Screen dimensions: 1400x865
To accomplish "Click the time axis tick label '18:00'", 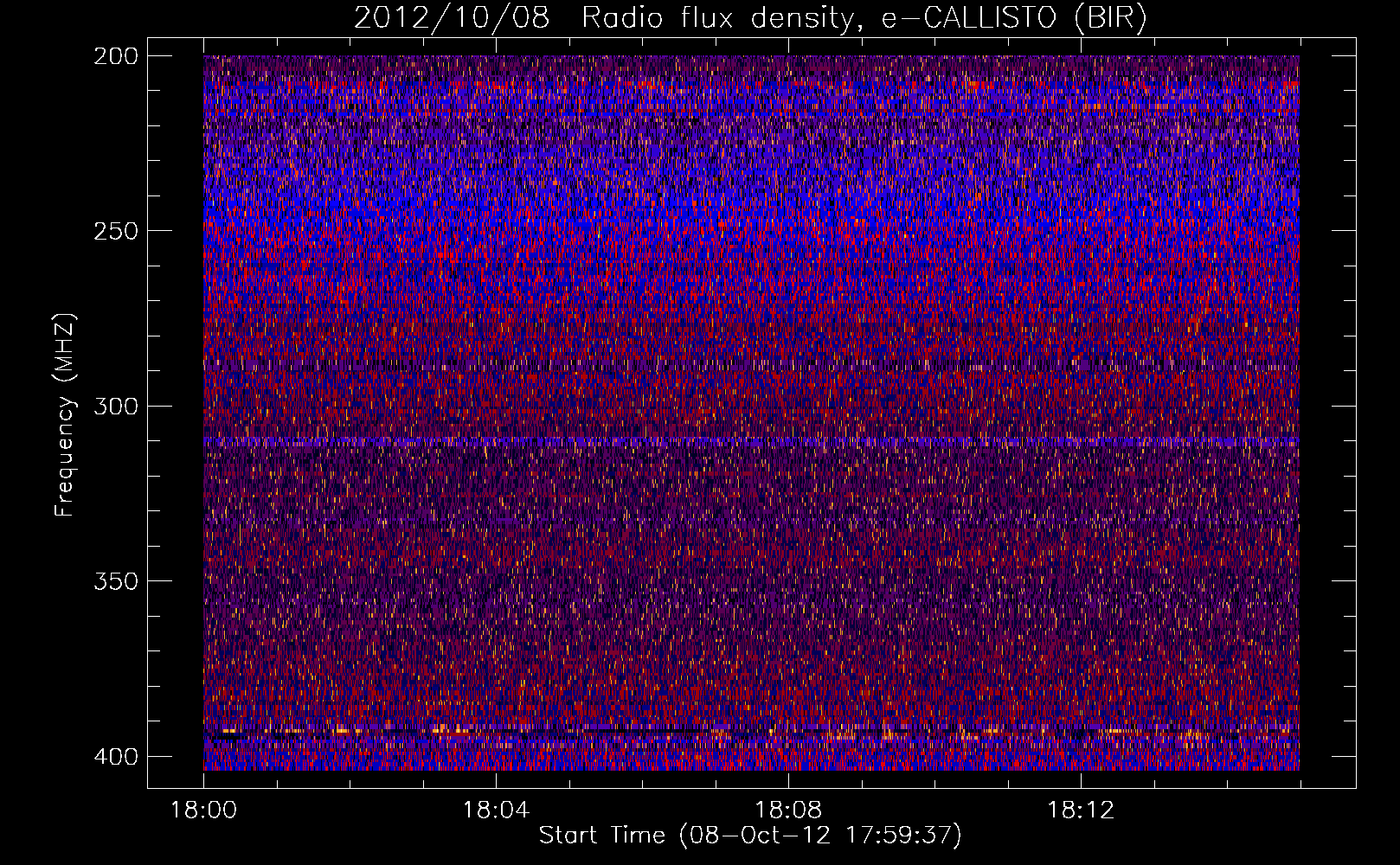I will click(204, 811).
